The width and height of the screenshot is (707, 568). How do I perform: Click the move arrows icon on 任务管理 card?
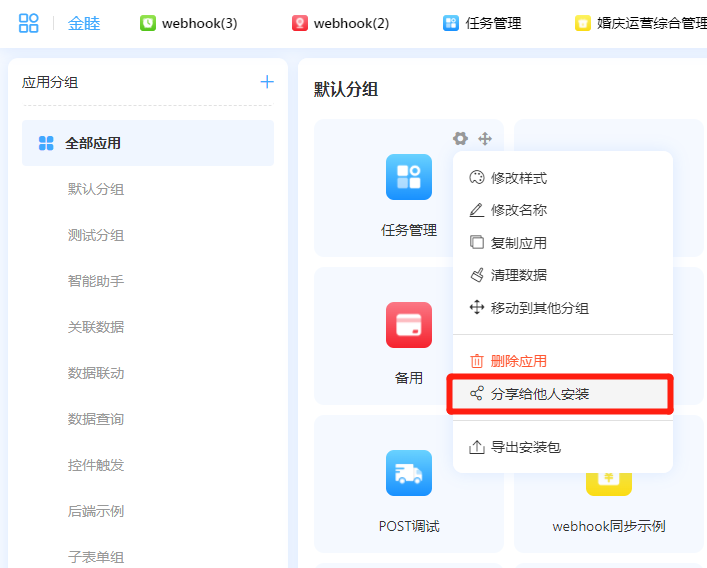[485, 139]
